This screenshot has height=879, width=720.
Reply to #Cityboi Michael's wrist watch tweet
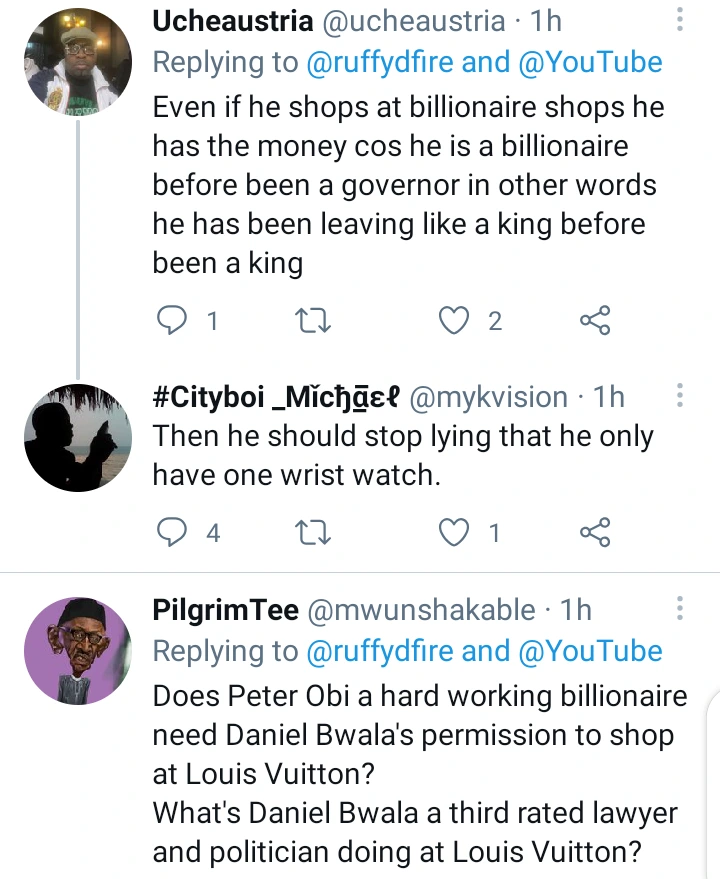click(174, 532)
